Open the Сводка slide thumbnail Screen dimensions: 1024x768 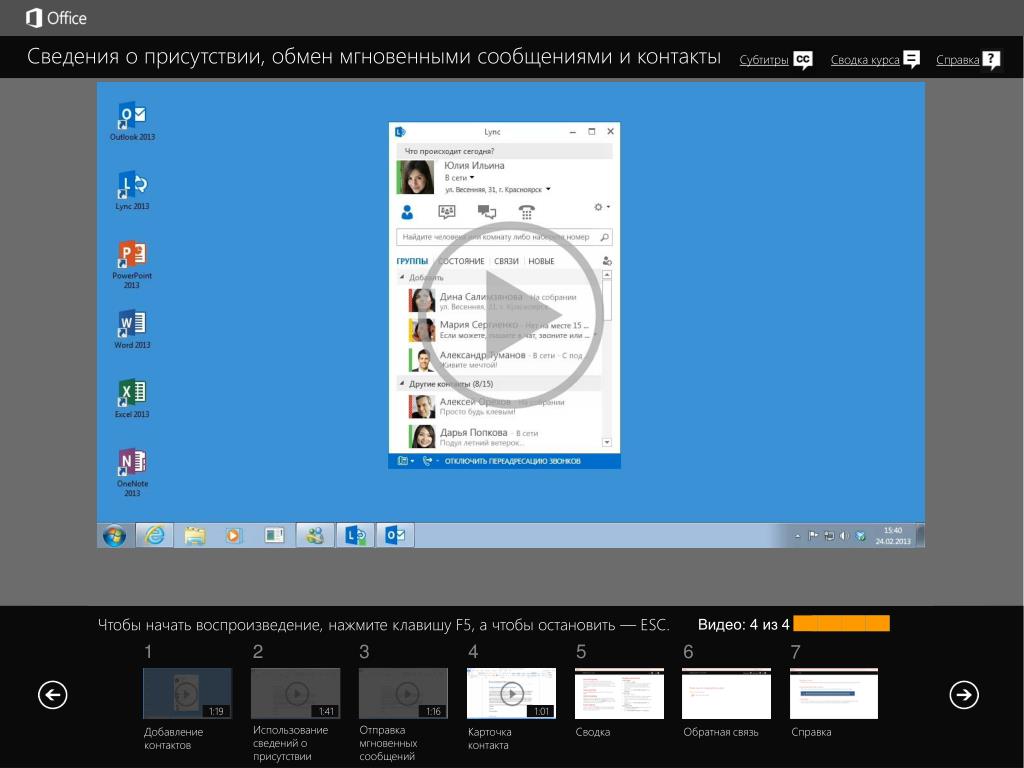coord(619,693)
